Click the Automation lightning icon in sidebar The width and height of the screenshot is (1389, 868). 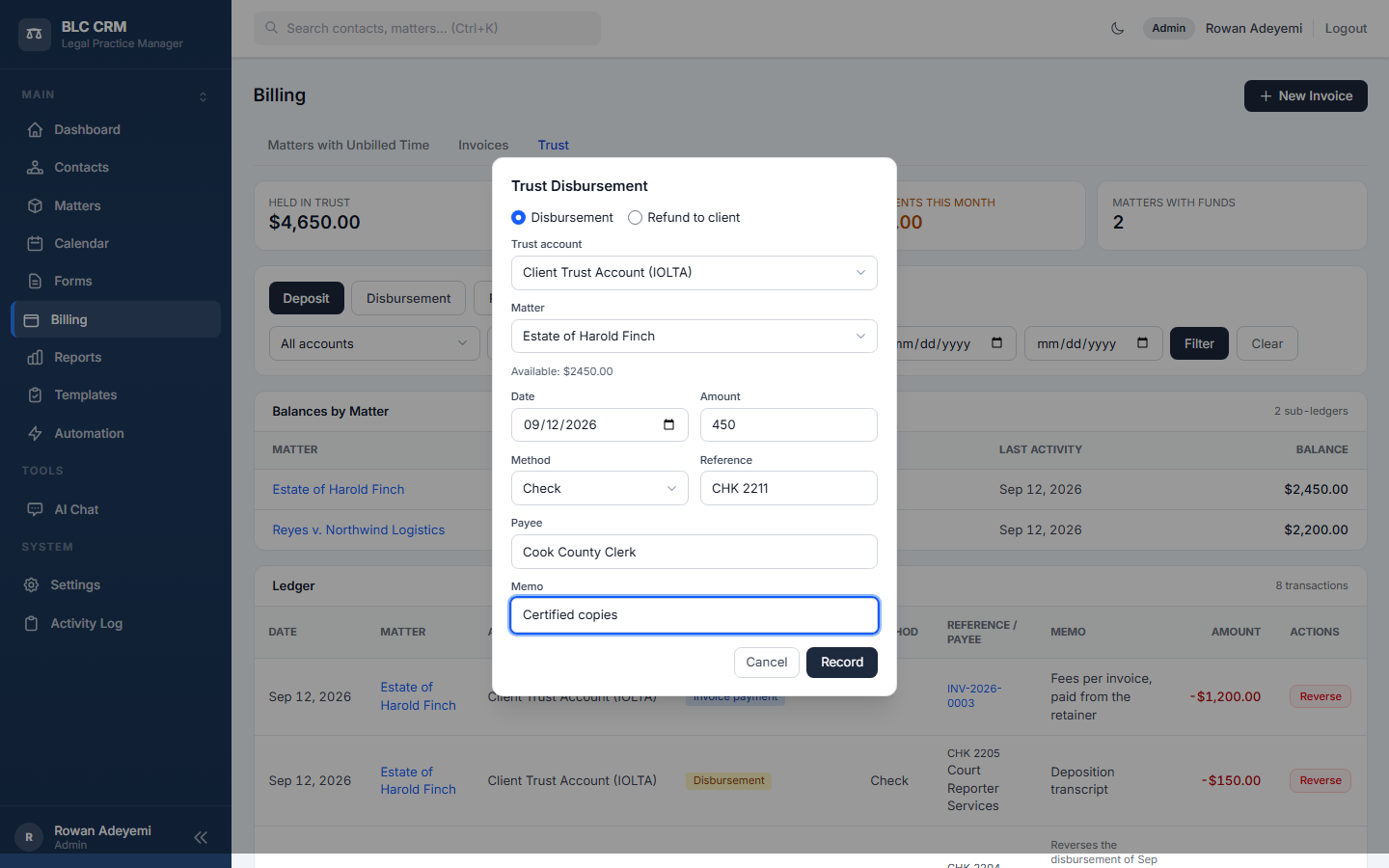pos(35,433)
